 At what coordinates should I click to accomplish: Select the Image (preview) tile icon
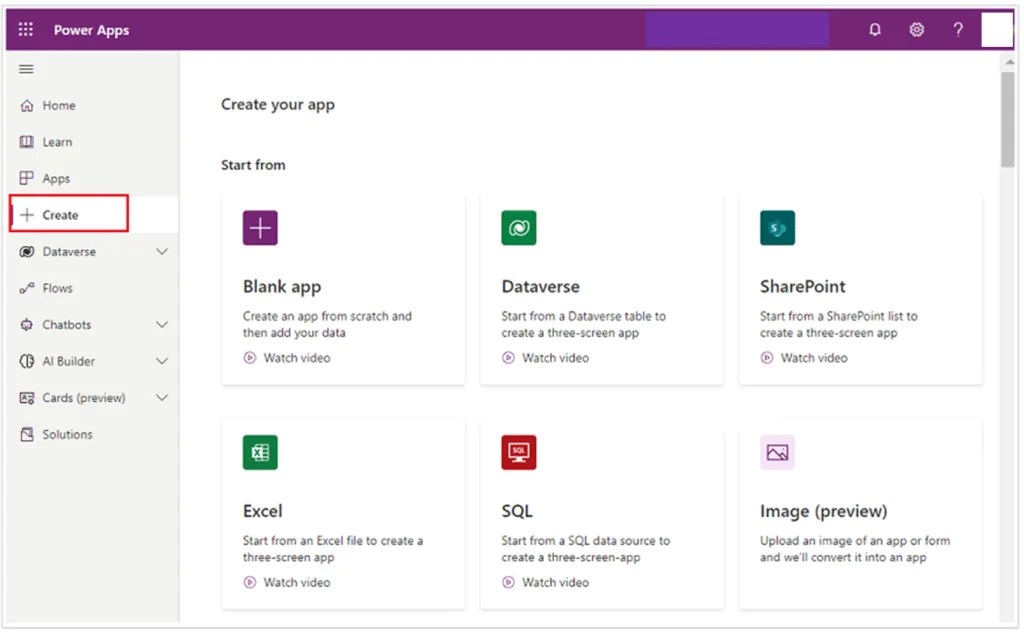tap(777, 452)
